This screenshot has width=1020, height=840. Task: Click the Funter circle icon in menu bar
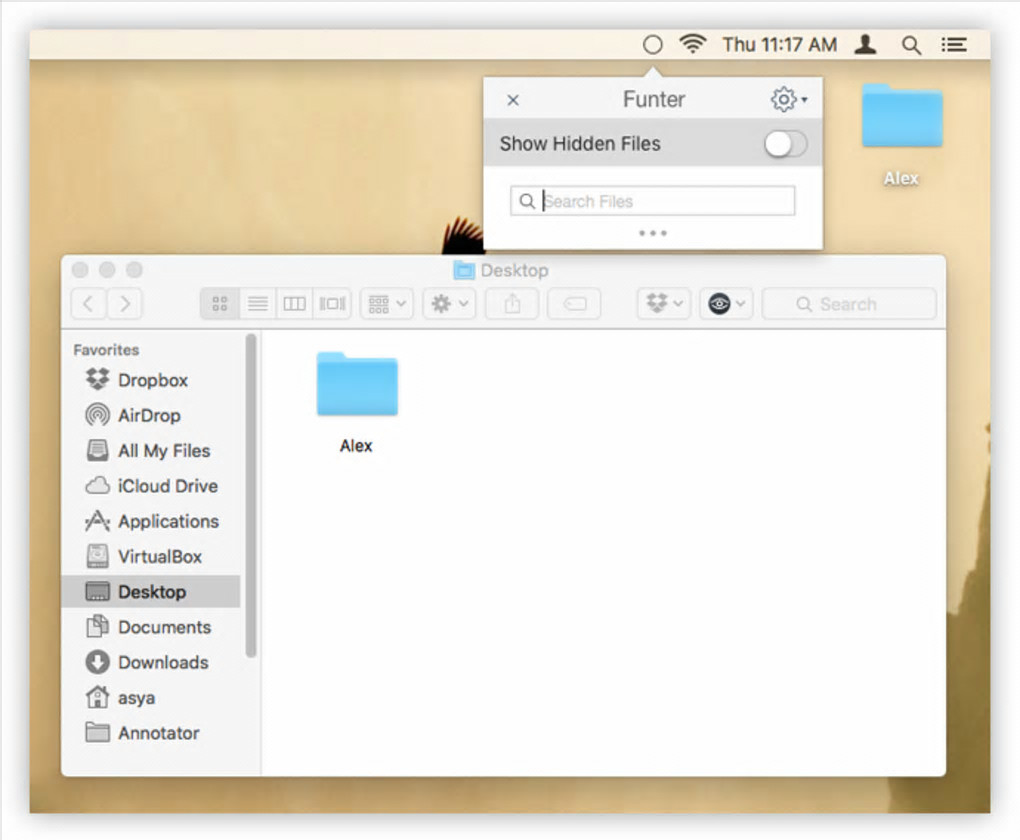coord(652,45)
